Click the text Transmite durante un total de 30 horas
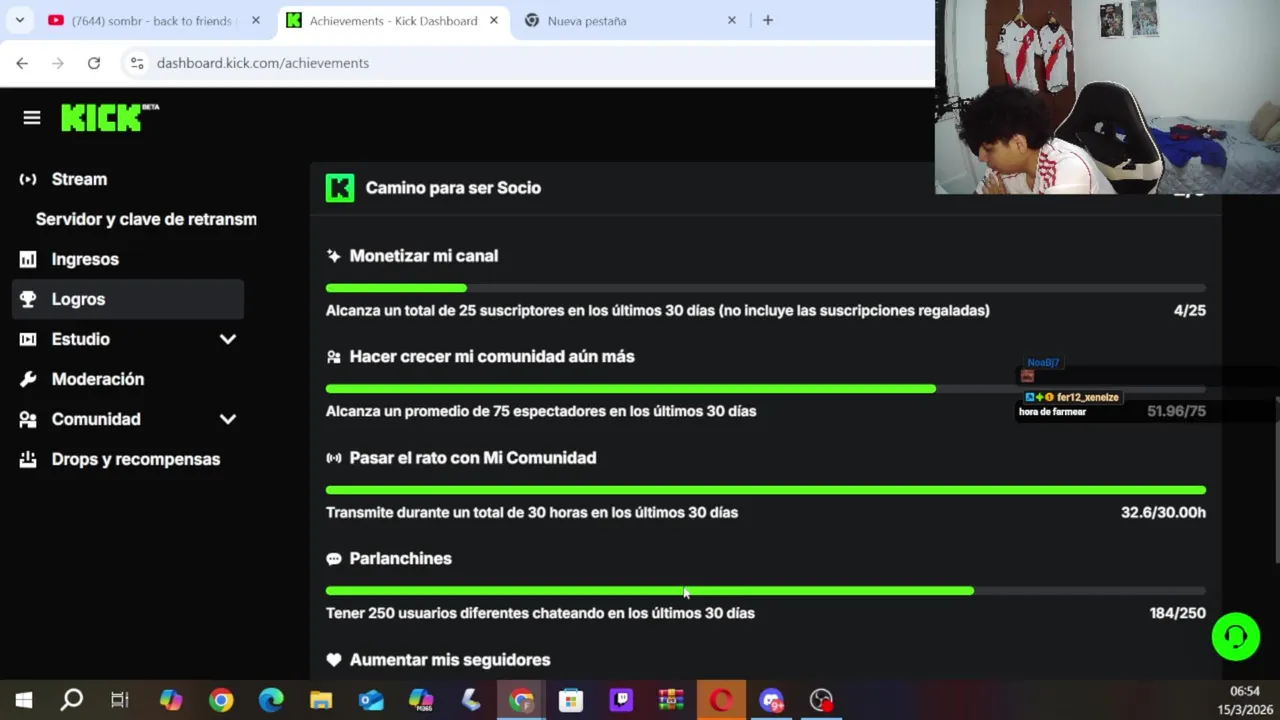1280x720 pixels. point(532,513)
